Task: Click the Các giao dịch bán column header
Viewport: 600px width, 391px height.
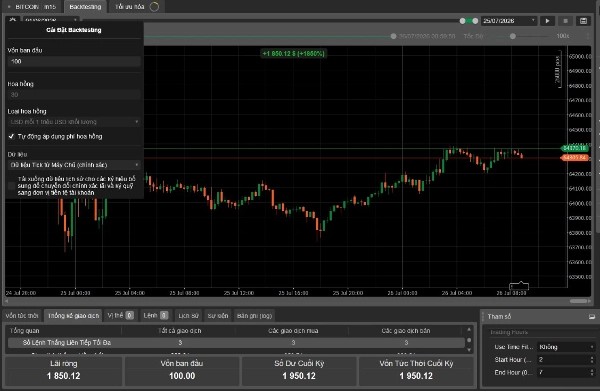Action: (406, 331)
